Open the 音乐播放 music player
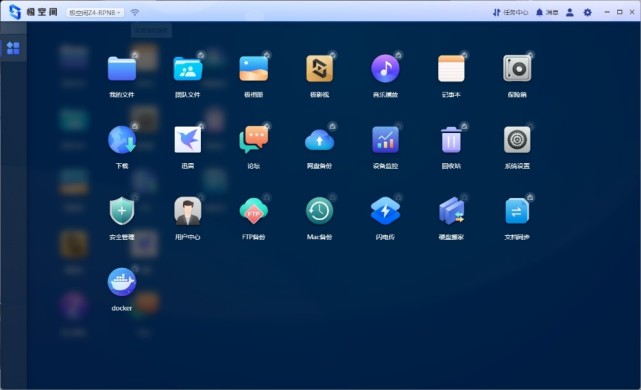Viewport: 641px width, 390px height. point(385,69)
